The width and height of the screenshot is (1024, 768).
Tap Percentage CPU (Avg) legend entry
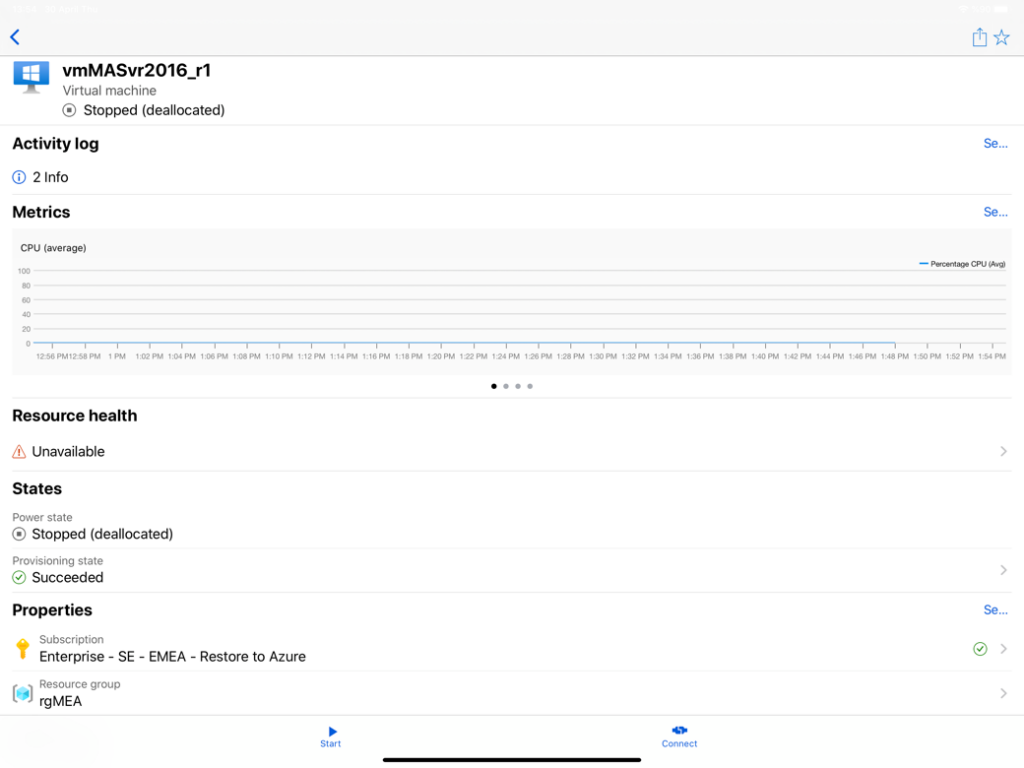(962, 264)
